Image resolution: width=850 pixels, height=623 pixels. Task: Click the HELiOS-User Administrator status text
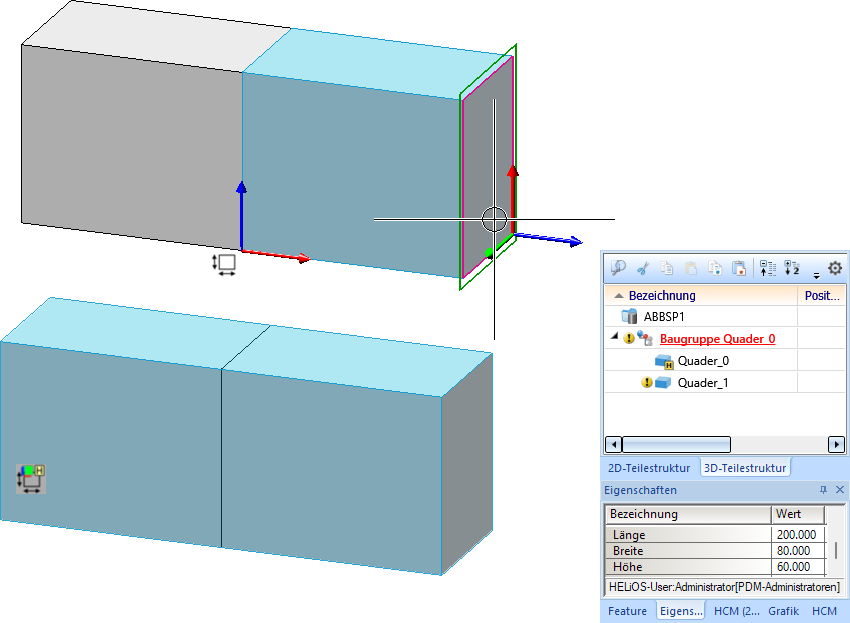pyautogui.click(x=724, y=587)
